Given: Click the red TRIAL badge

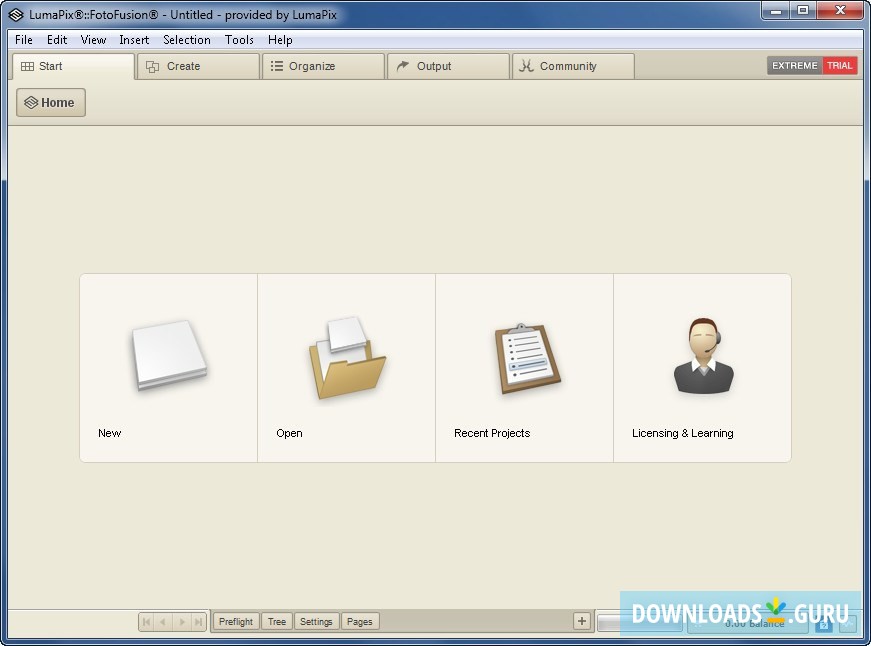Looking at the screenshot, I should click(840, 66).
